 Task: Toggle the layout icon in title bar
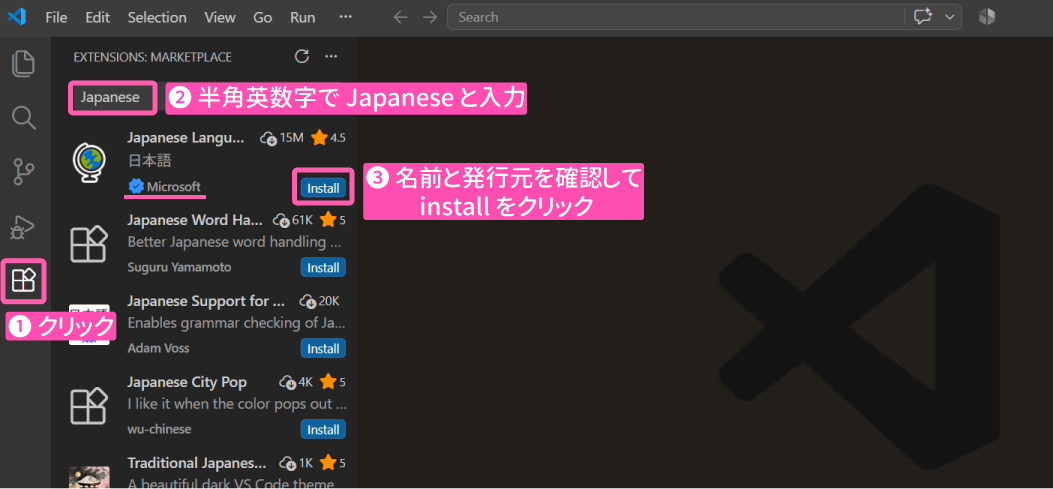pyautogui.click(x=987, y=17)
